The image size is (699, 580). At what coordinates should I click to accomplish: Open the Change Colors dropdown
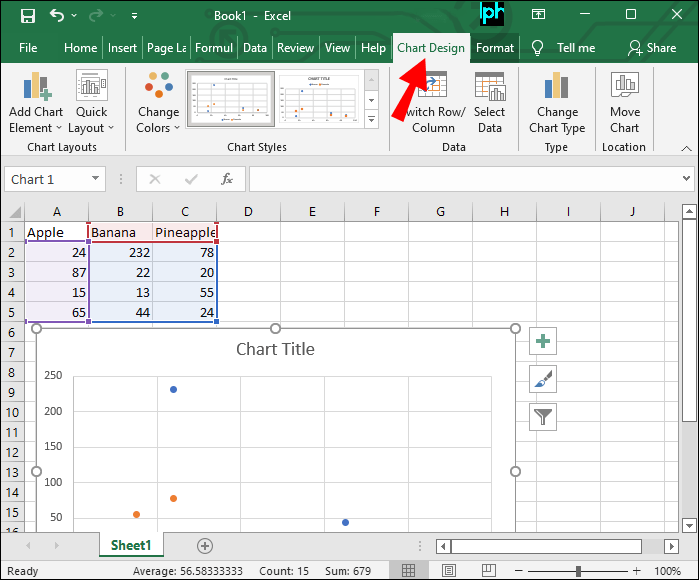click(158, 103)
